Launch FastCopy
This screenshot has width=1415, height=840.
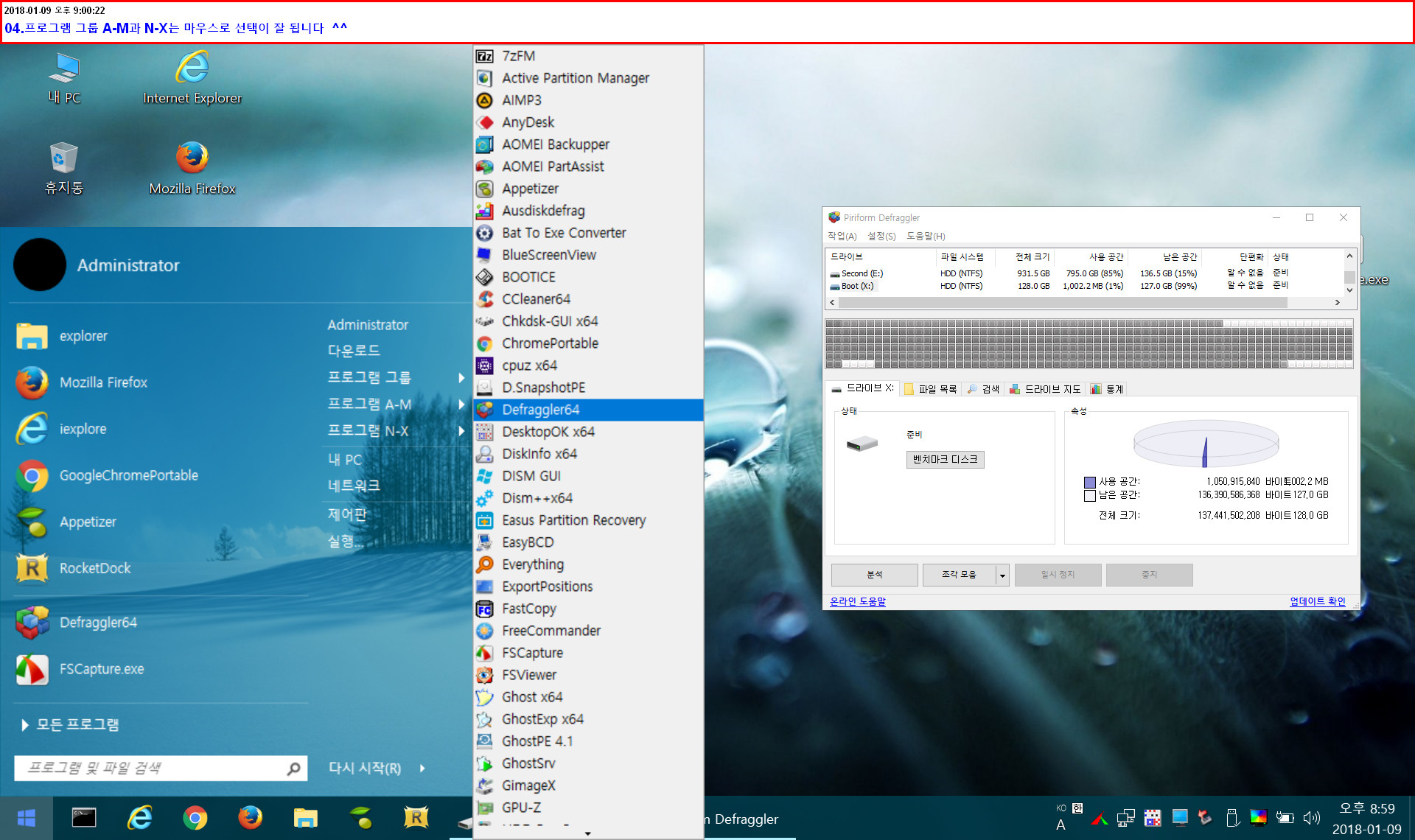587,609
